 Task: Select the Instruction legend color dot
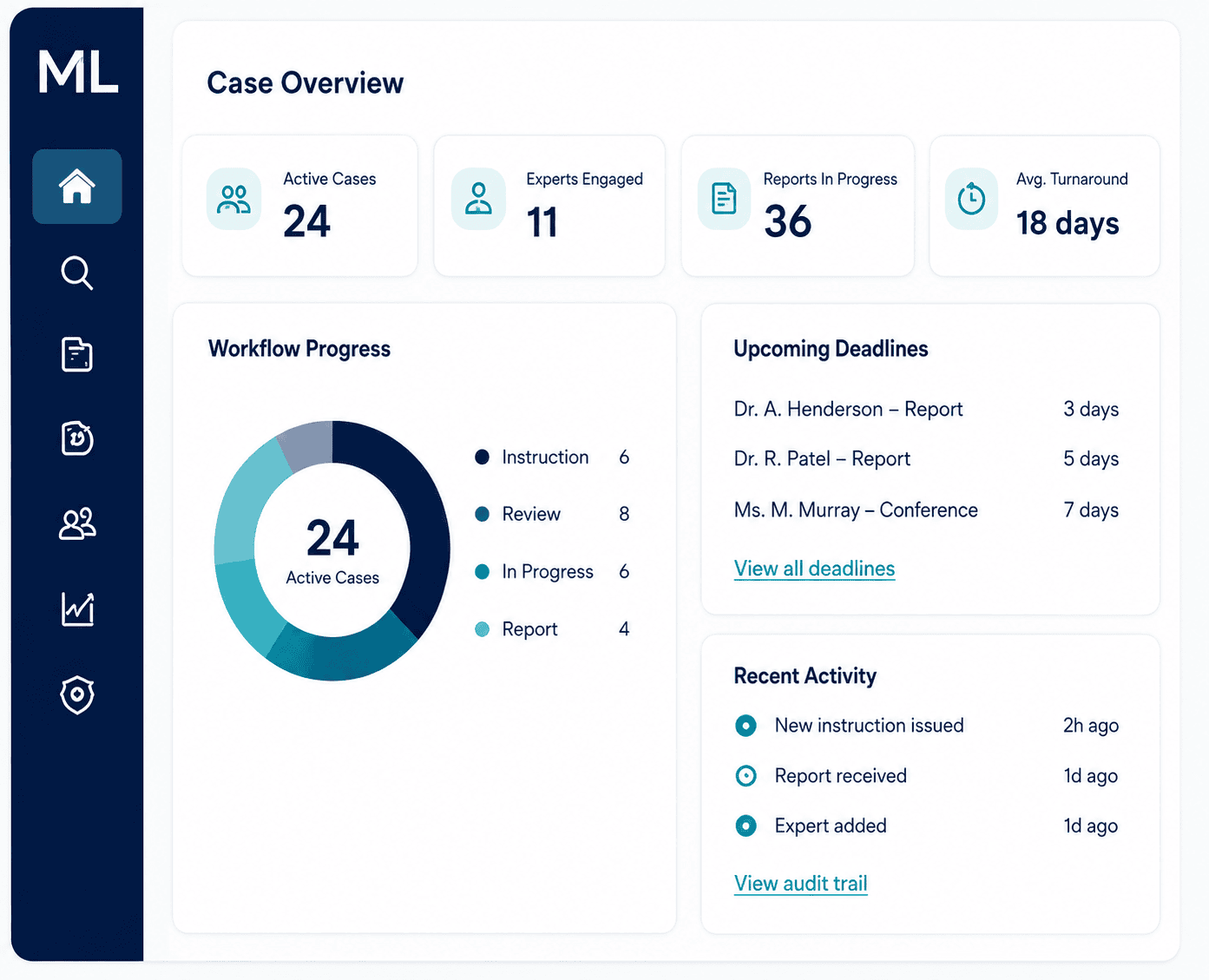point(482,457)
